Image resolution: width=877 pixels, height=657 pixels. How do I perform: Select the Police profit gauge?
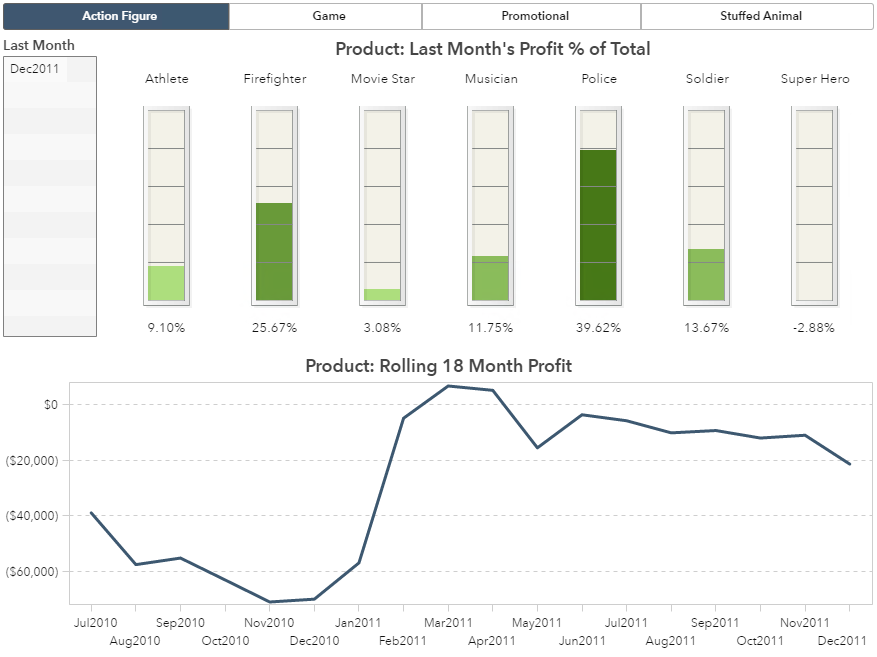(x=598, y=205)
